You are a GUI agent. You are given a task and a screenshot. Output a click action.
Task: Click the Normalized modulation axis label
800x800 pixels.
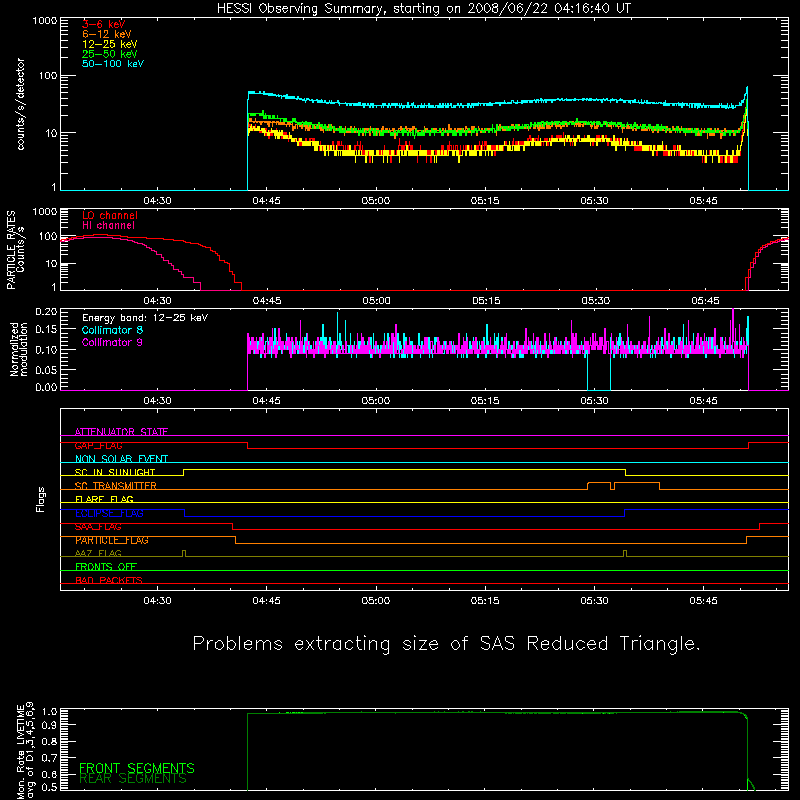pos(19,349)
